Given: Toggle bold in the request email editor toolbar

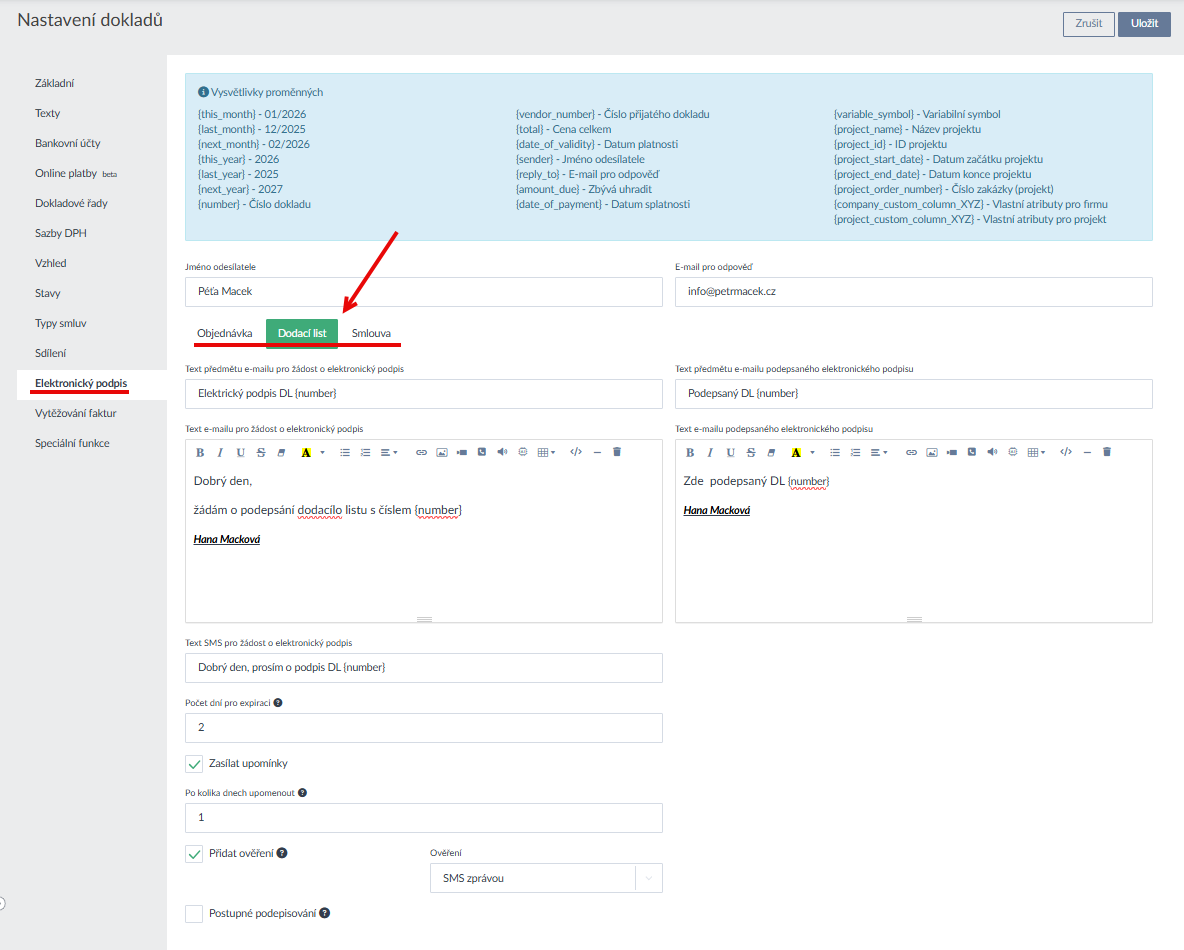Looking at the screenshot, I should click(x=200, y=452).
